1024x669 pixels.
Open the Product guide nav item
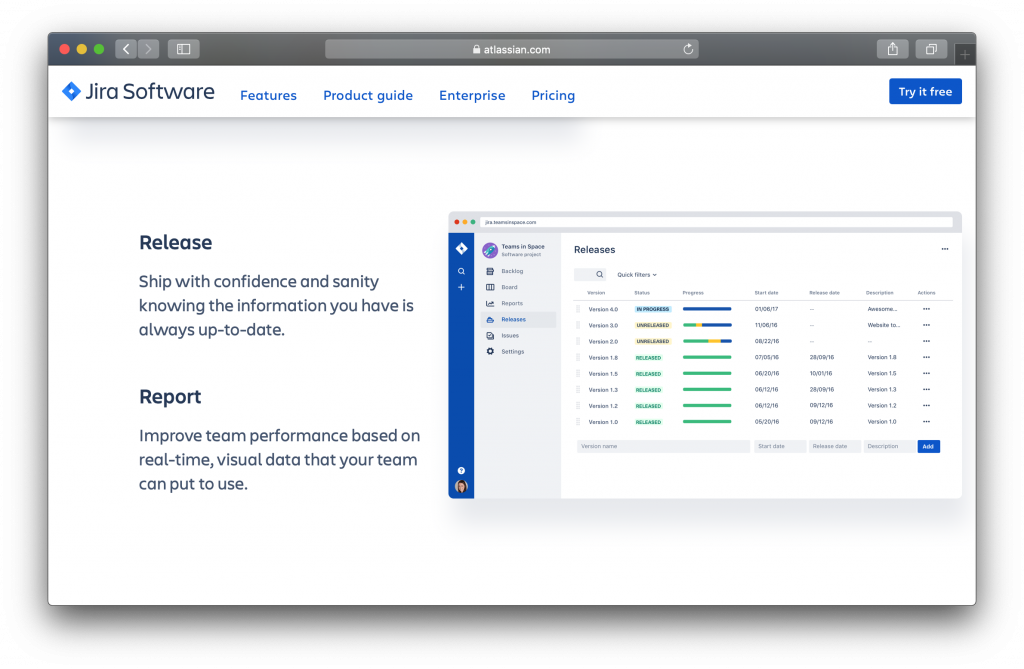tap(368, 95)
